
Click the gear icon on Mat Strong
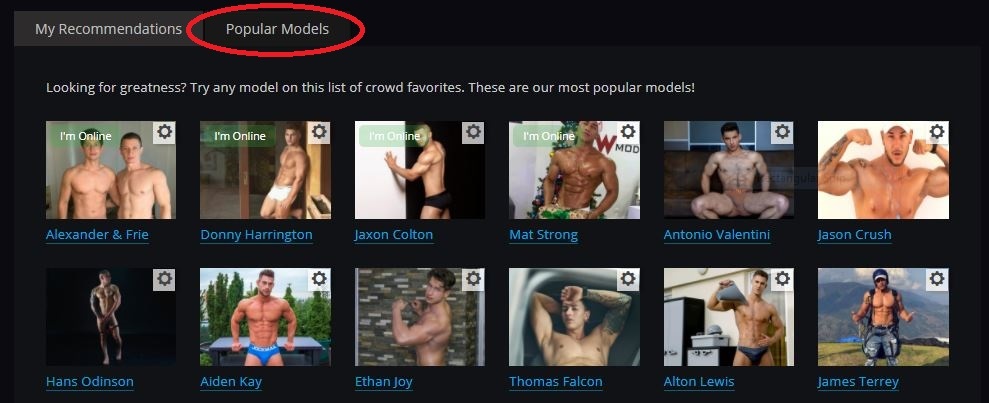tap(628, 132)
